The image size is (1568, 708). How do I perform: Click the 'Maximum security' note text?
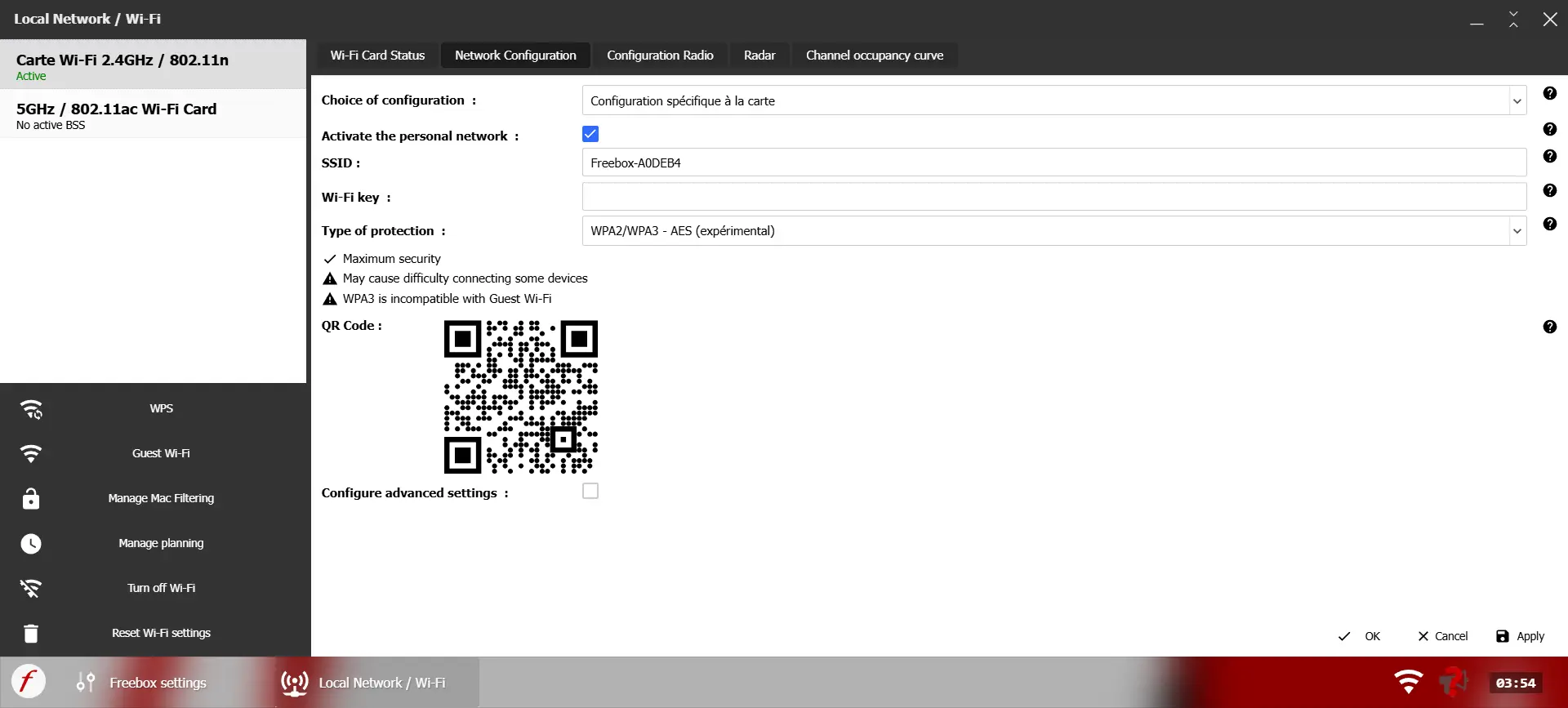pyautogui.click(x=391, y=259)
